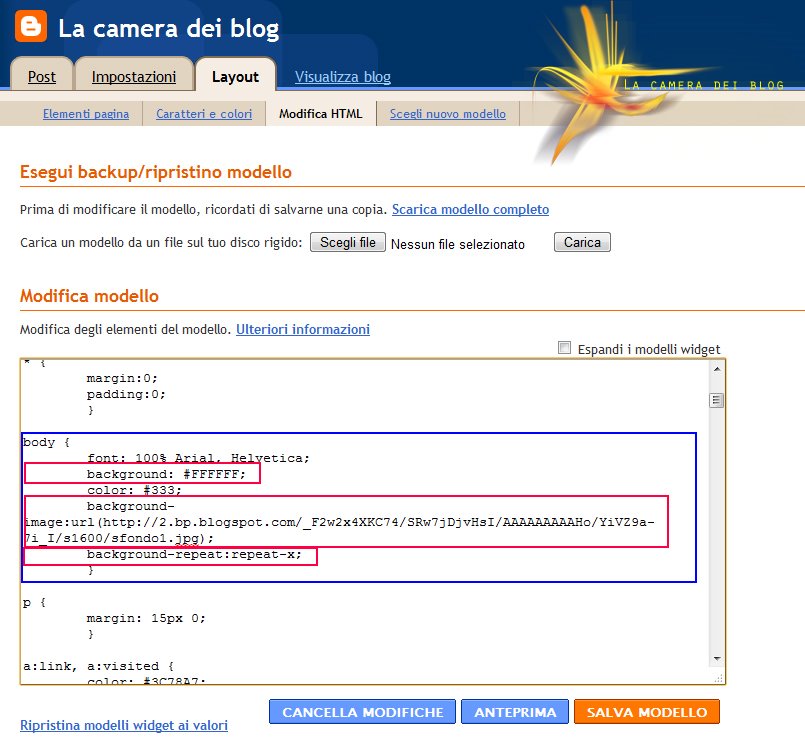Open the Visualizza blog link
Viewport: 805px width, 737px height.
[342, 76]
